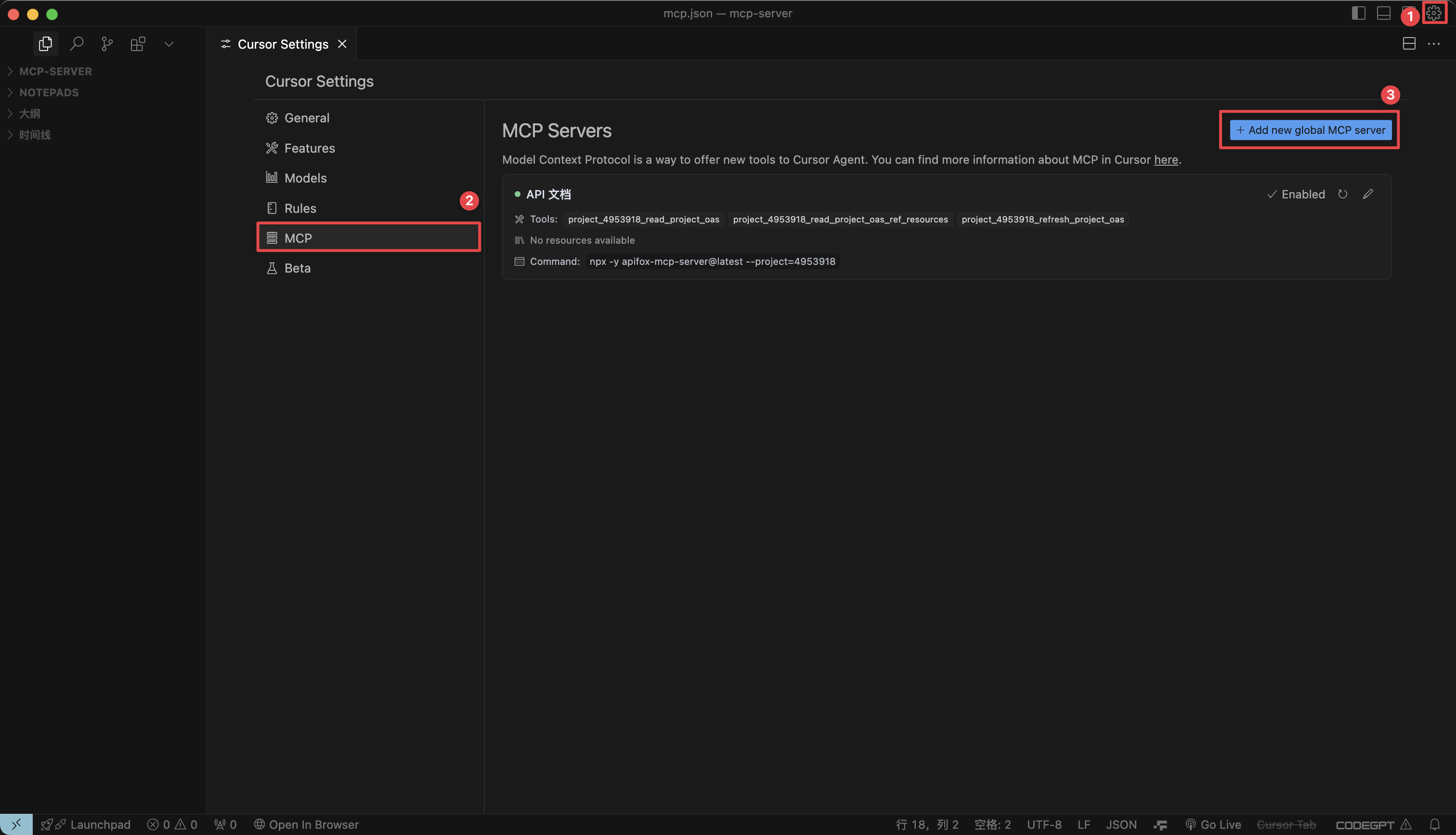The width and height of the screenshot is (1456, 835).
Task: Expand the NOTEPADS section
Action: (x=49, y=92)
